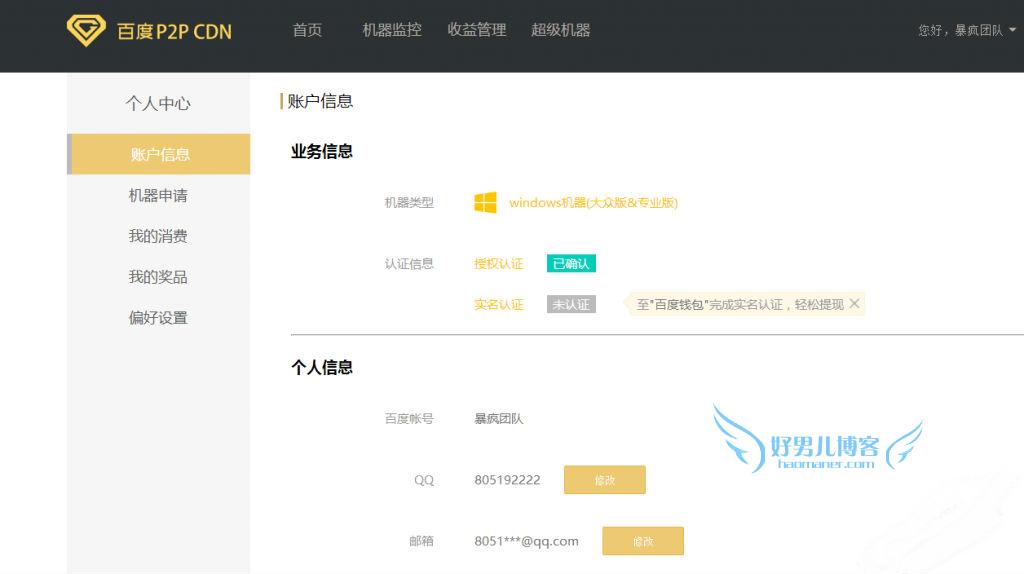Click the 个人信息 section heading
Screen dimensions: 1024x574
click(322, 368)
